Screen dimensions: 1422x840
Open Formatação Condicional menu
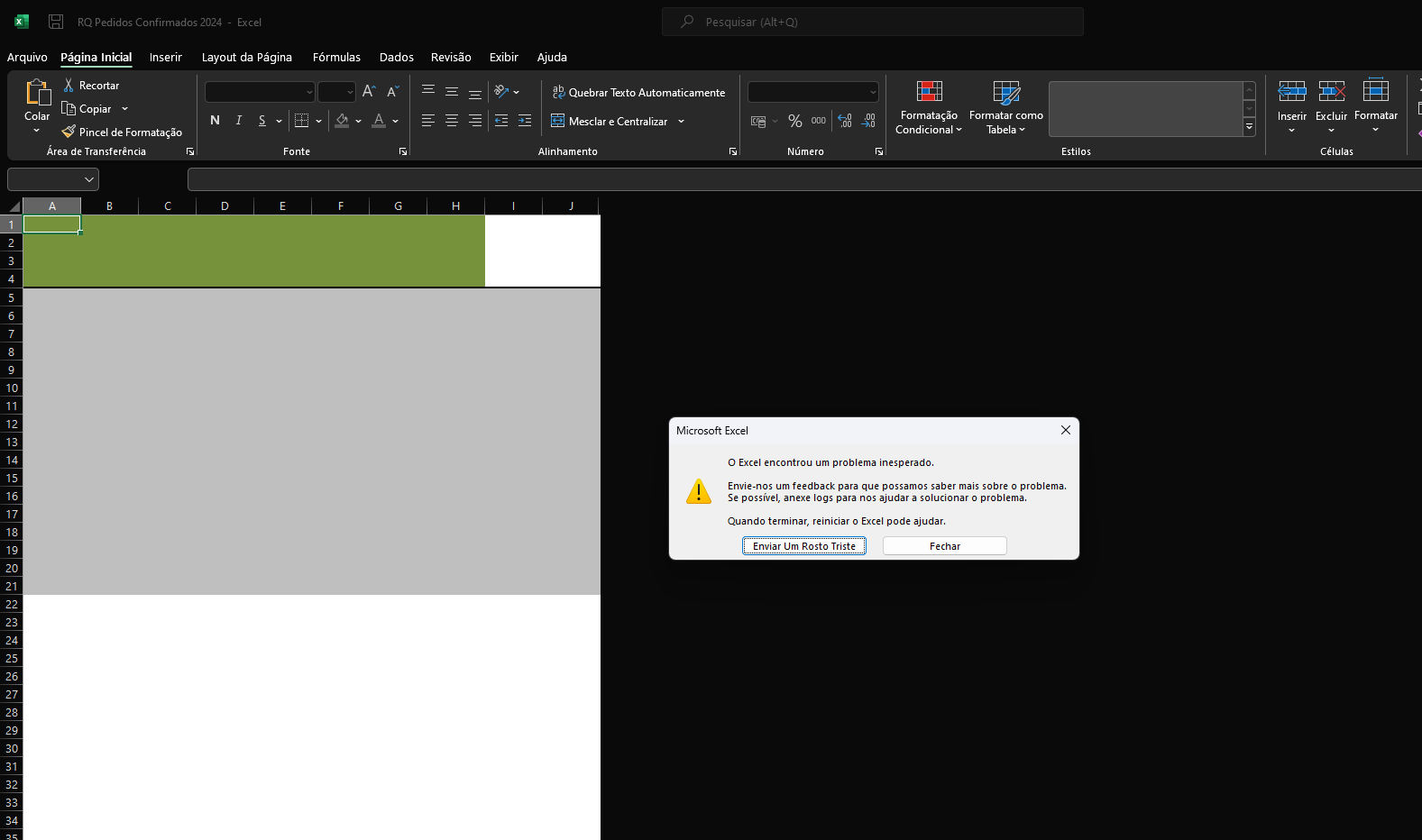[x=929, y=107]
